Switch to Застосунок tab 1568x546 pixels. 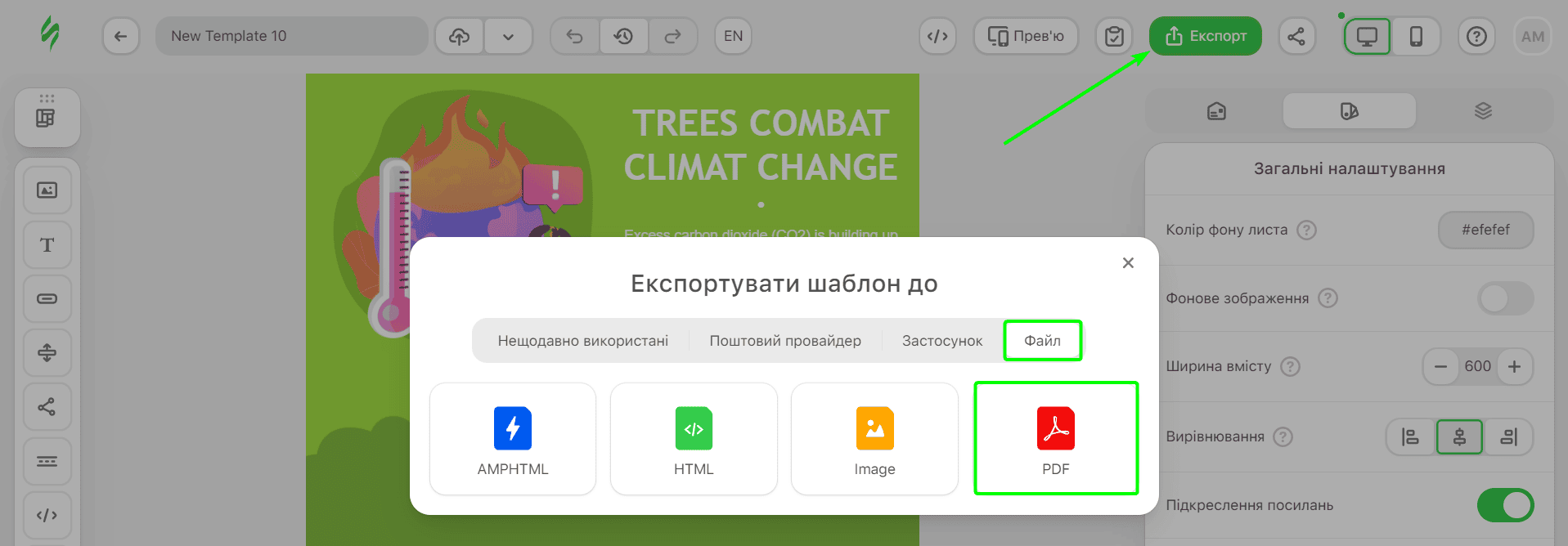coord(942,341)
